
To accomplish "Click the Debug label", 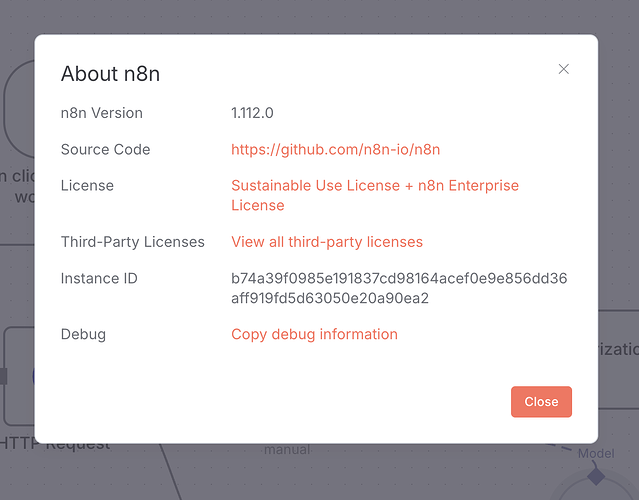I will [83, 334].
